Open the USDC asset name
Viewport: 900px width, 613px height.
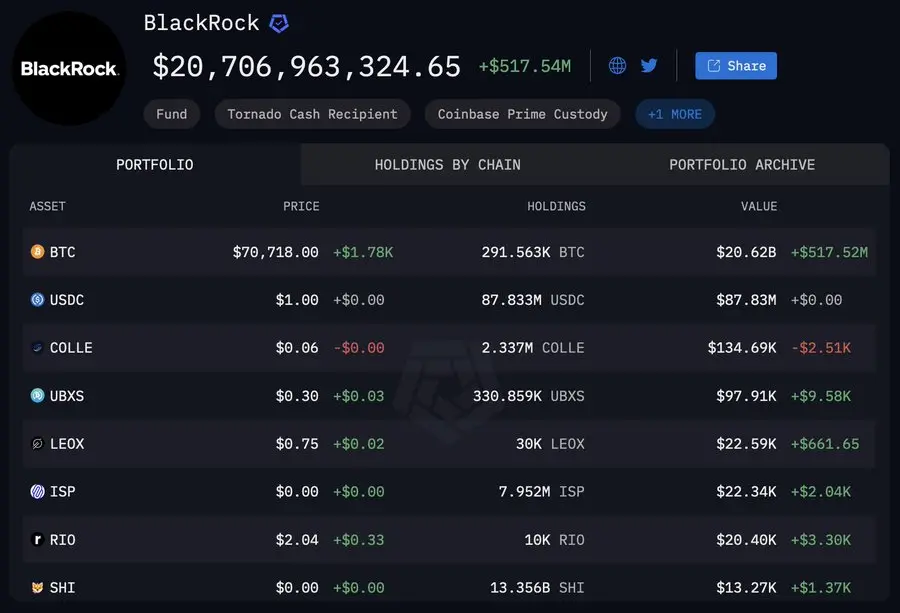67,300
